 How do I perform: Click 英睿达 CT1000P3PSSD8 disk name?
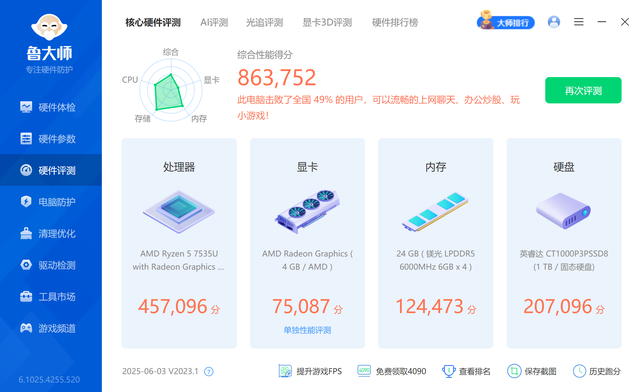564,260
